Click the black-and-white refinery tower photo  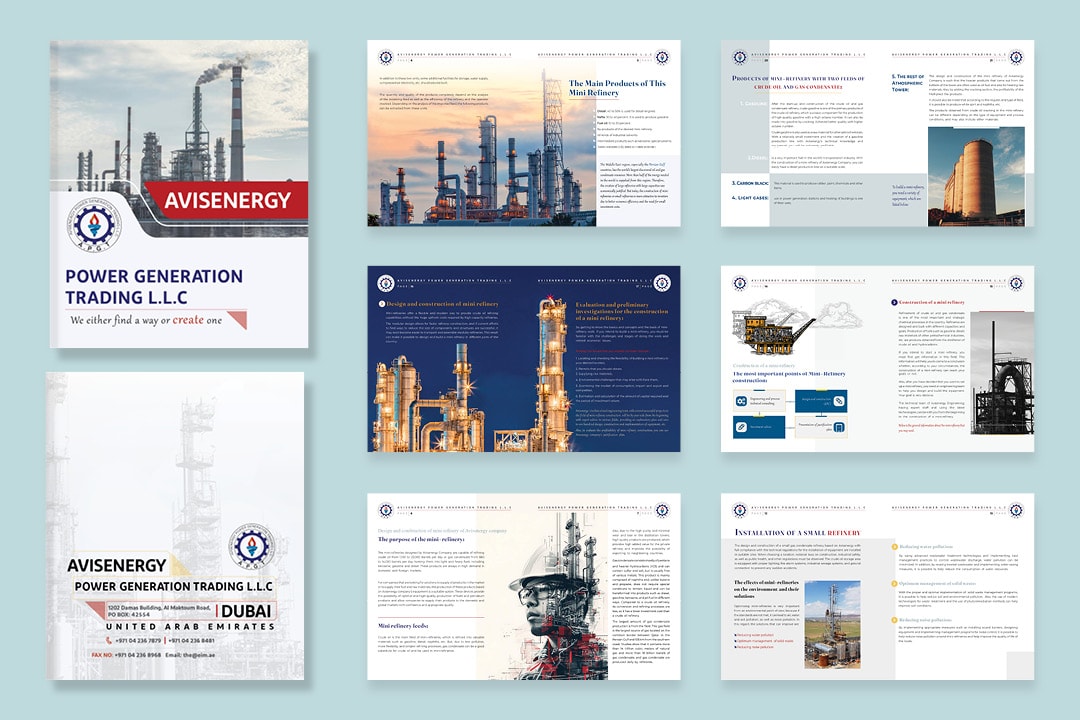1002,373
